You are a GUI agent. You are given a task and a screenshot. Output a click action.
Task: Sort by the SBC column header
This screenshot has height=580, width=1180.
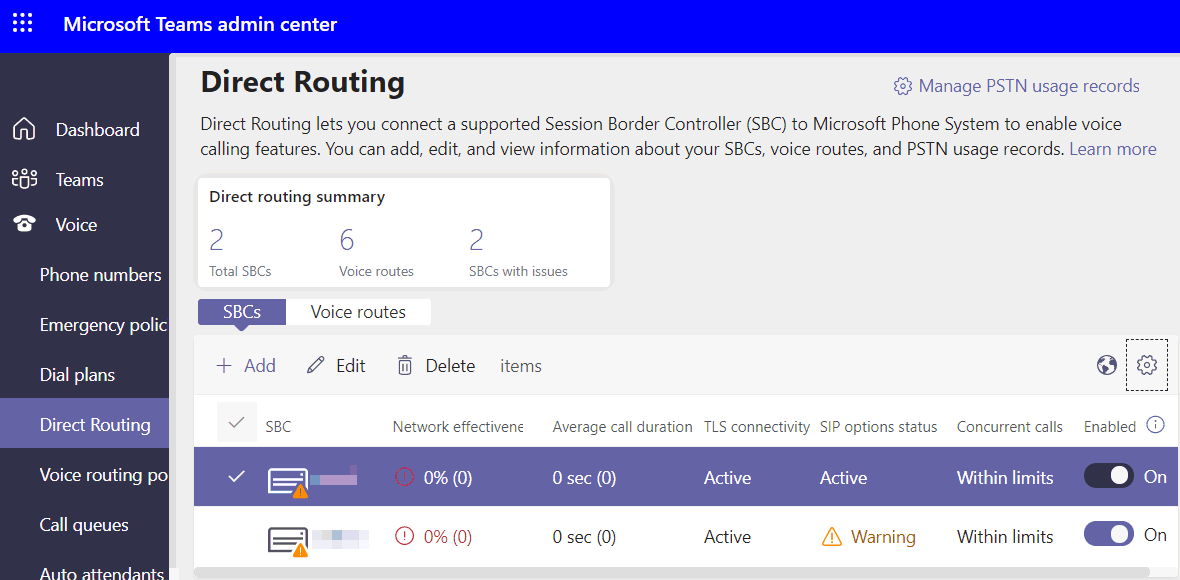click(278, 427)
